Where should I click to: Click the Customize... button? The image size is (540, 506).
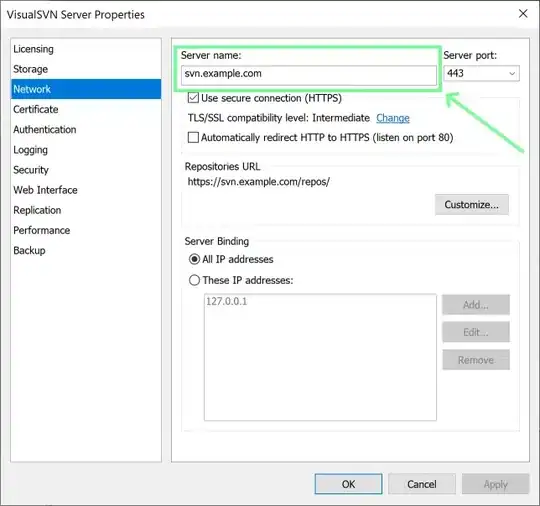pyautogui.click(x=471, y=205)
